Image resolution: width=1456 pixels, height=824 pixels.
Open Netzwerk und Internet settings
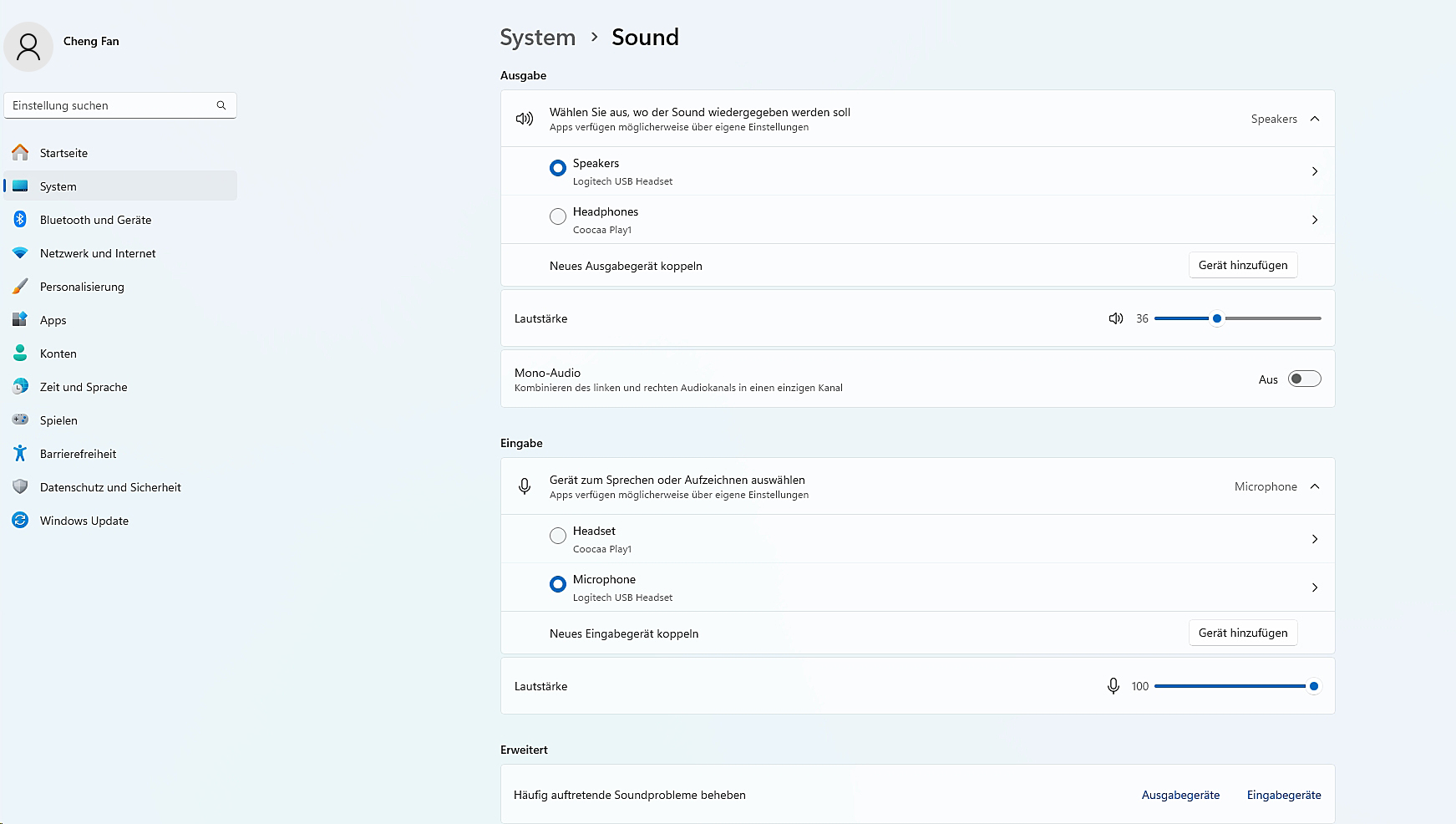[x=120, y=252]
